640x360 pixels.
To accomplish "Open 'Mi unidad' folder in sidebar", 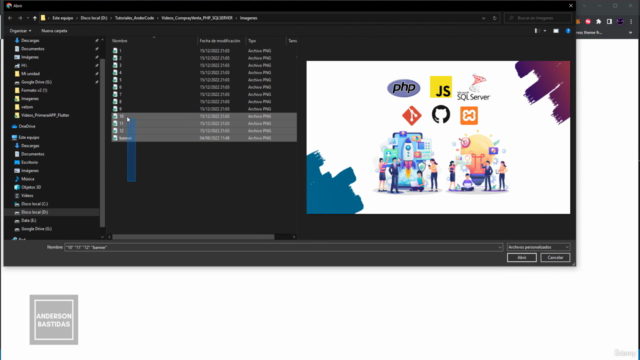I will pyautogui.click(x=30, y=73).
